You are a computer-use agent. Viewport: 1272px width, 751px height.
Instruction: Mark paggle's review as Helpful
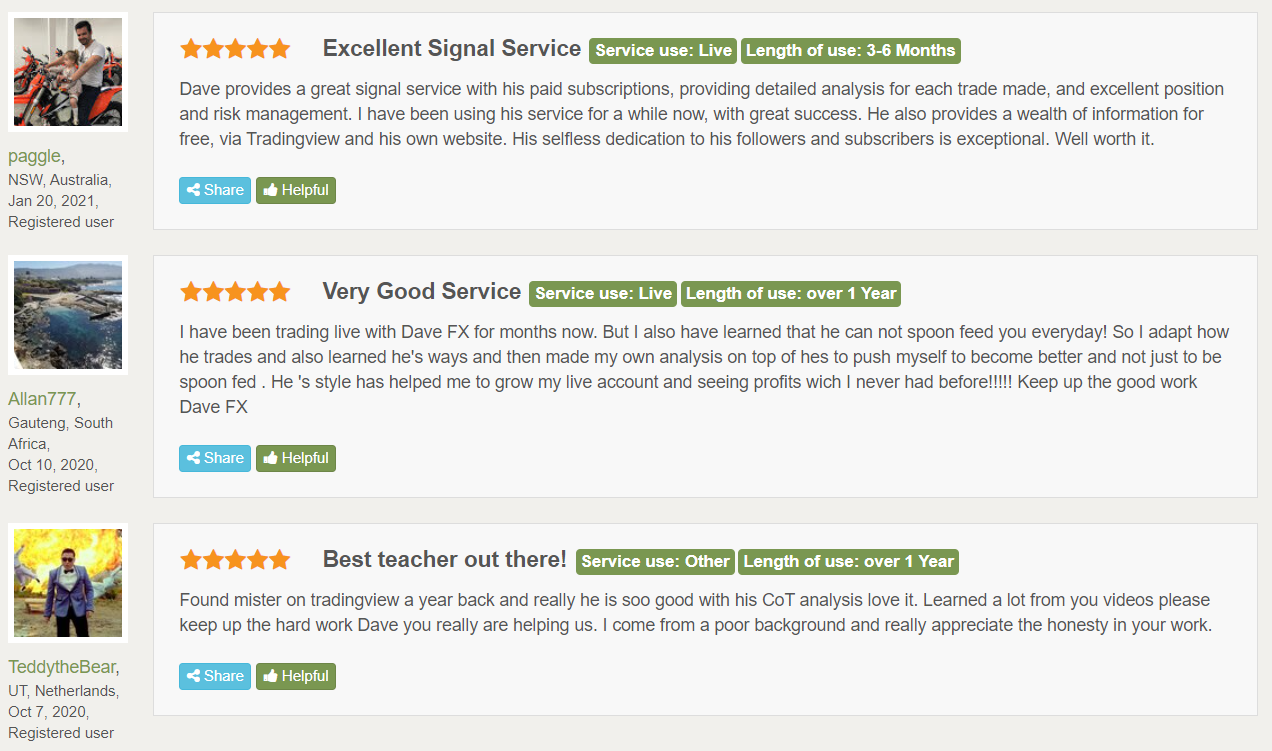296,190
